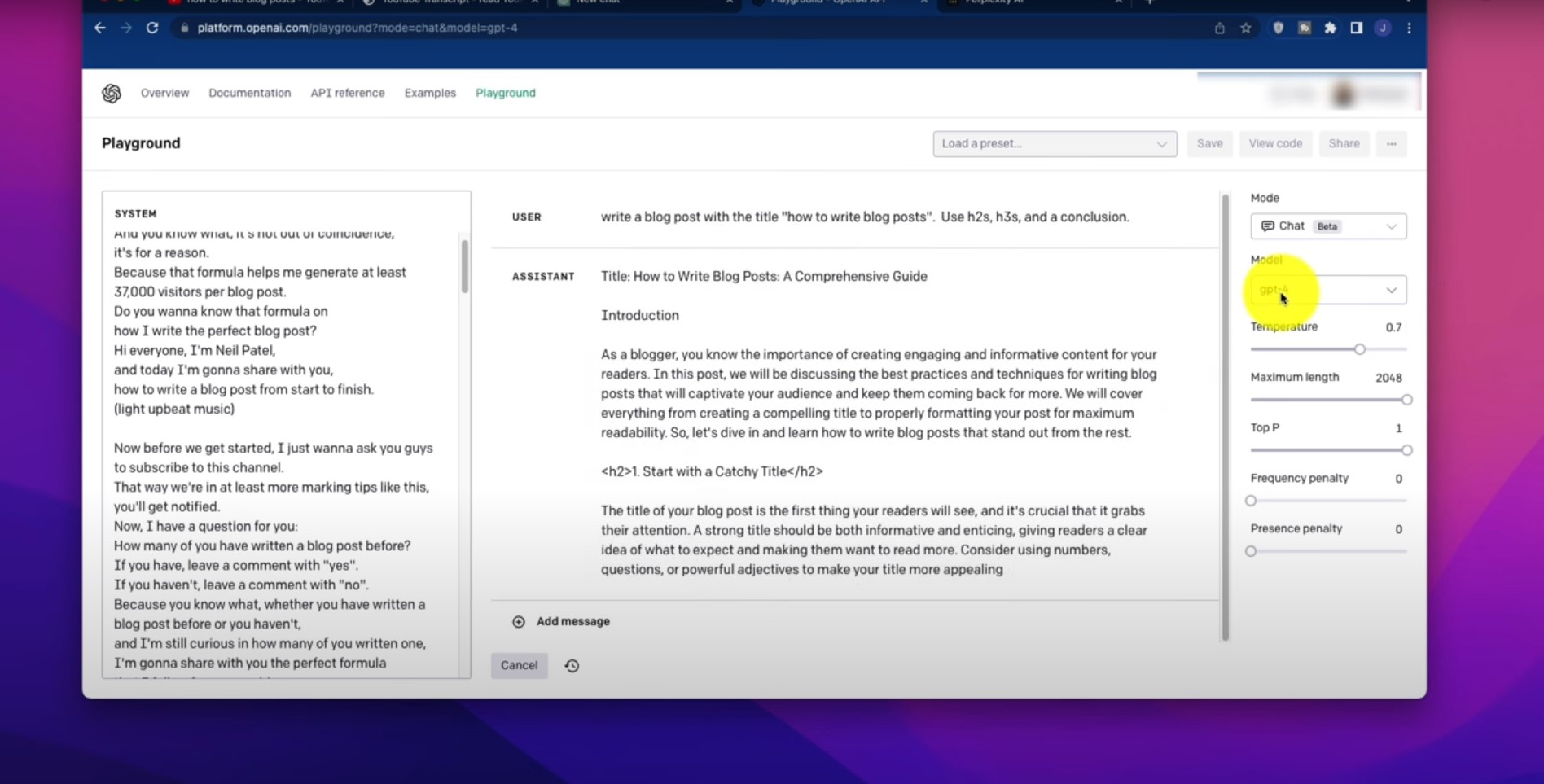Click the Temperature slider handle
The width and height of the screenshot is (1544, 784).
click(x=1359, y=349)
